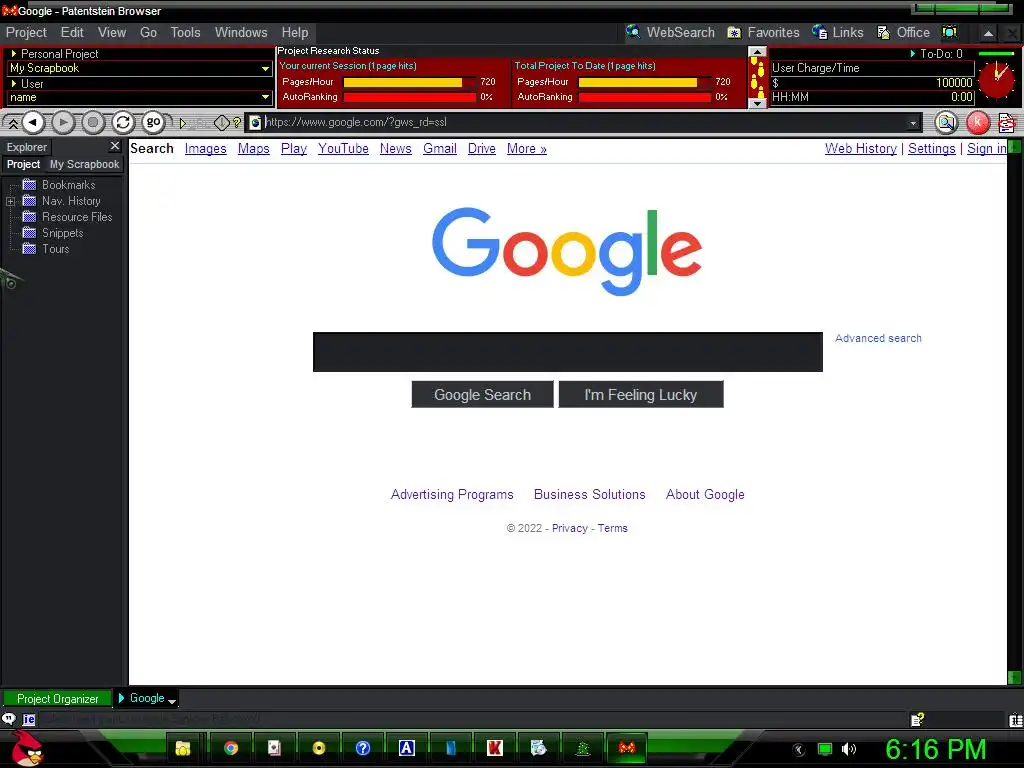Select the Snippets folder

(54, 233)
